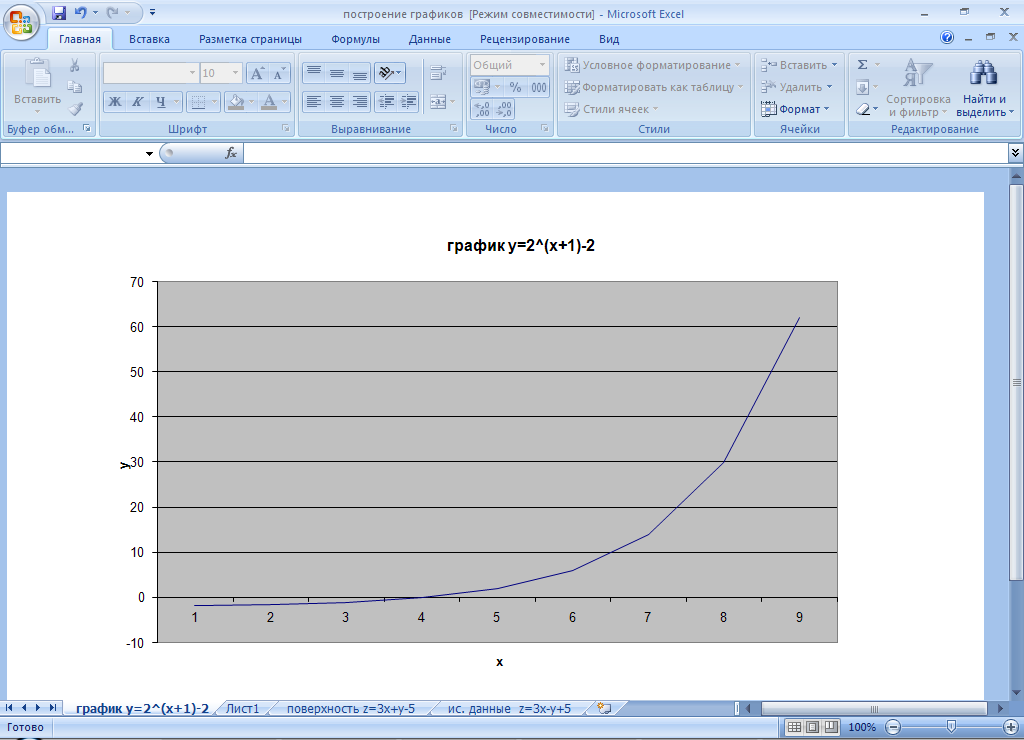Switch to Page Layout view in status bar
Image resolution: width=1024 pixels, height=740 pixels.
point(813,727)
